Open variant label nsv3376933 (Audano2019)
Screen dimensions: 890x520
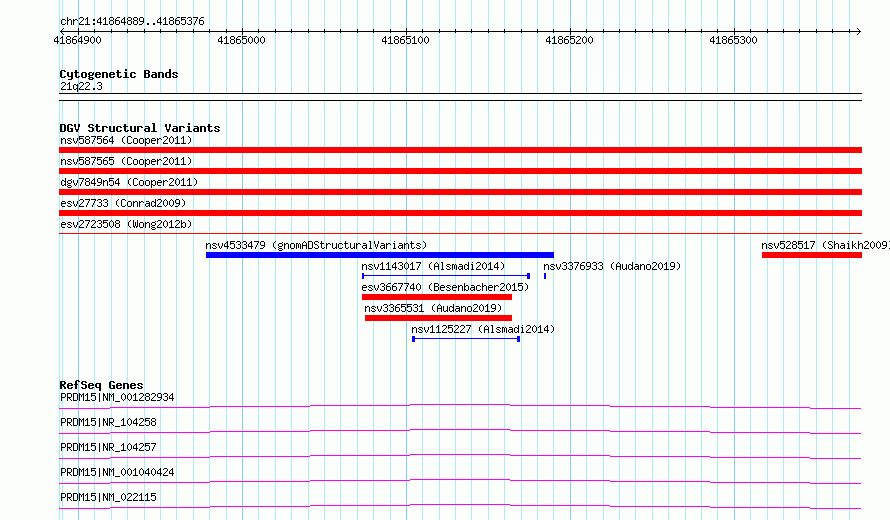612,266
